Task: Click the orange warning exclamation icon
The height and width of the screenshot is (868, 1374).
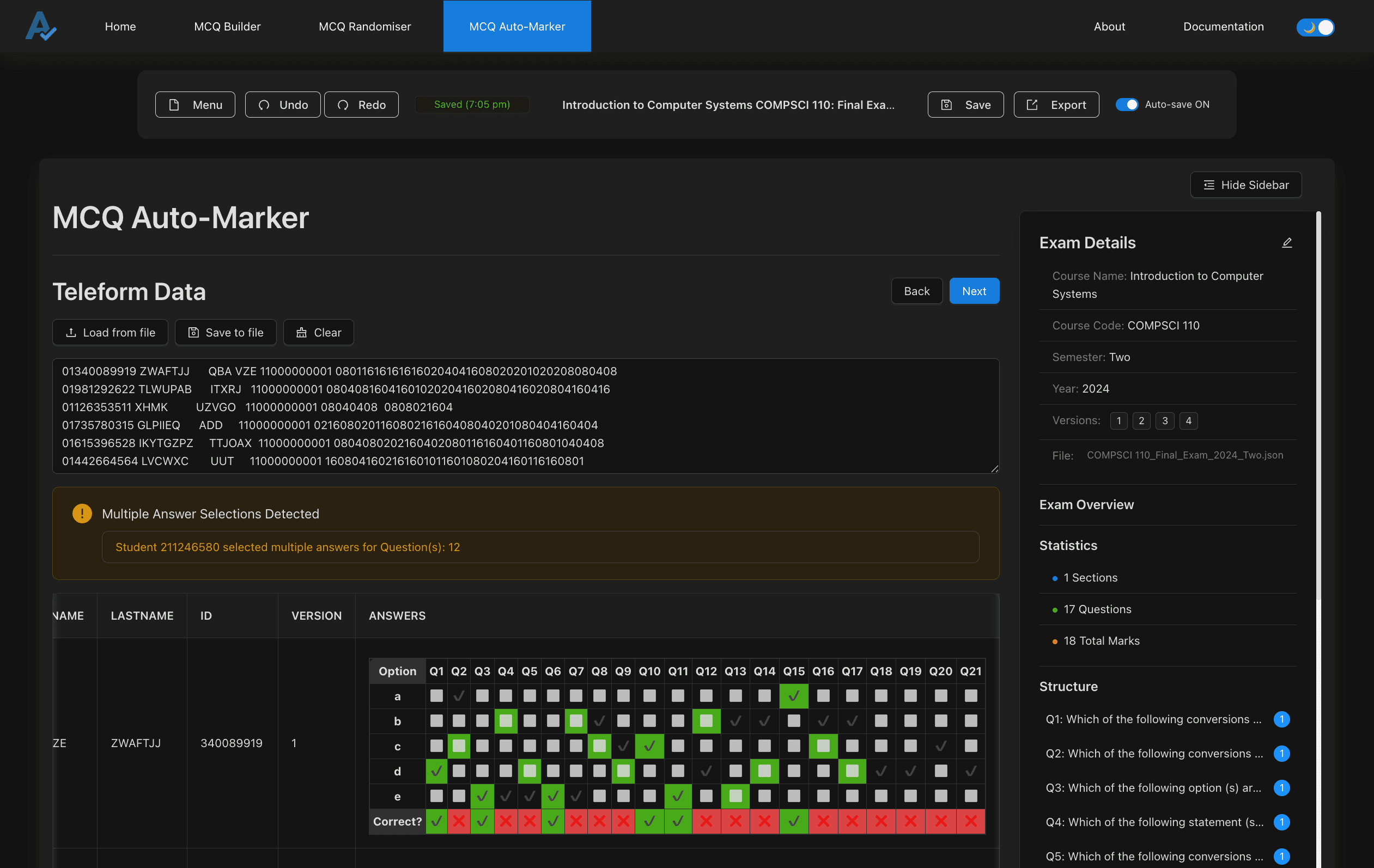Action: [82, 514]
